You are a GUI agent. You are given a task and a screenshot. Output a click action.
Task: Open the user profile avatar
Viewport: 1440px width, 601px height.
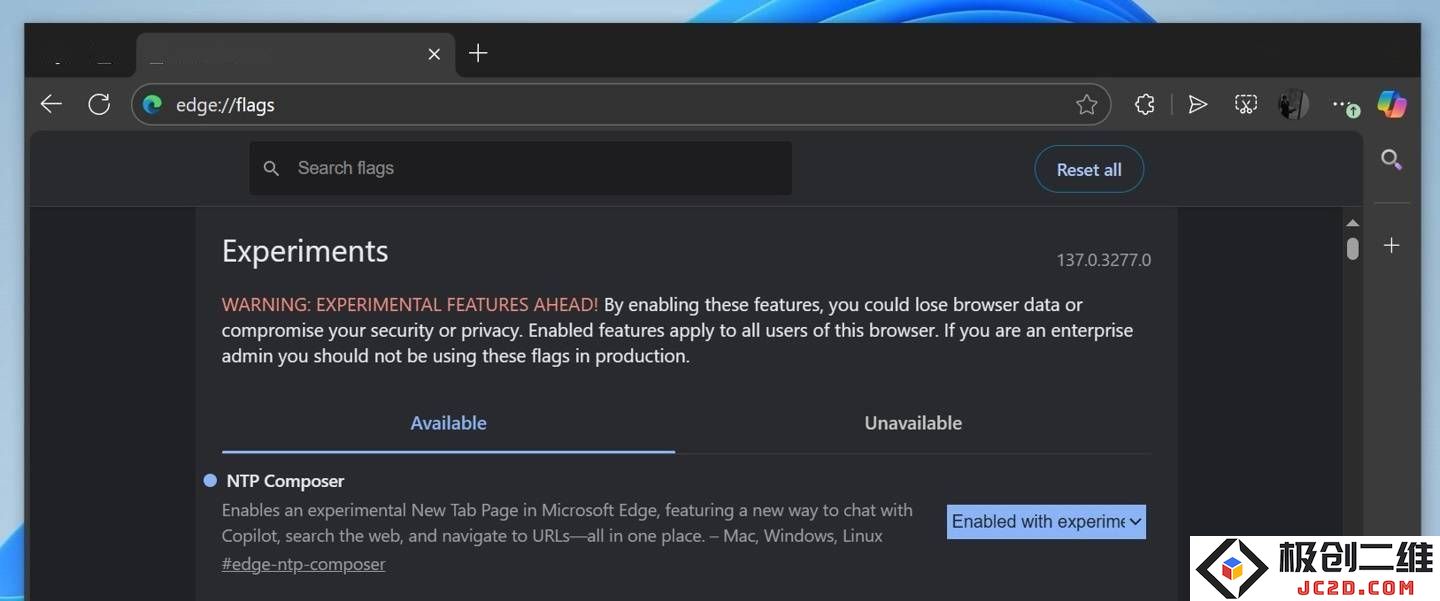(x=1294, y=104)
